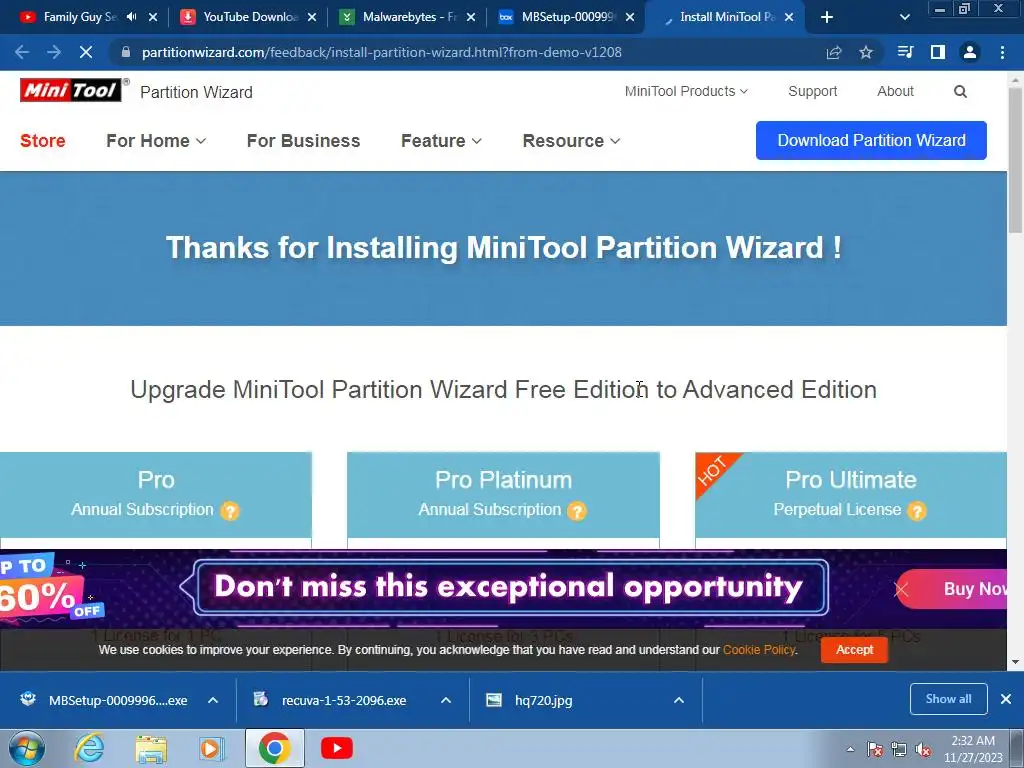Click the share page icon in address bar
This screenshot has width=1024, height=768.
click(x=834, y=52)
